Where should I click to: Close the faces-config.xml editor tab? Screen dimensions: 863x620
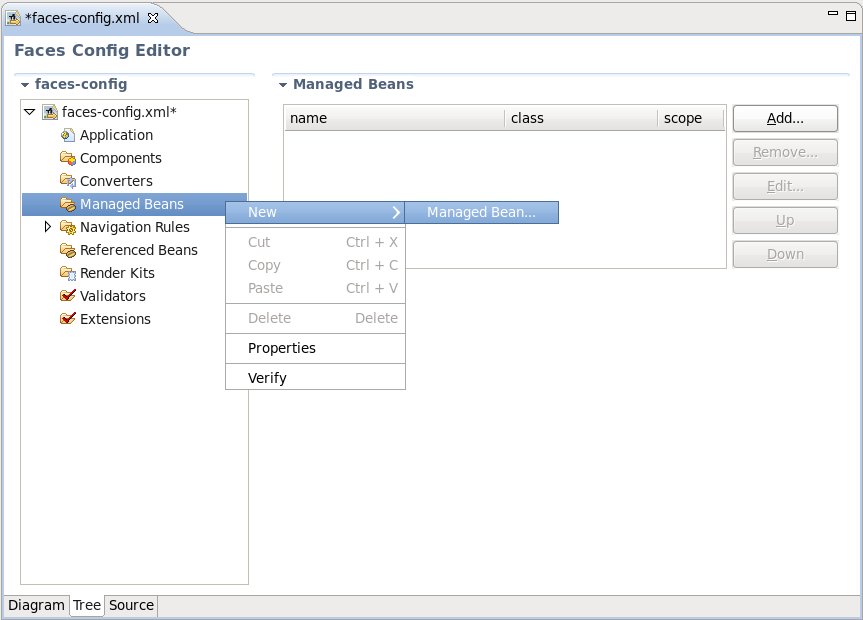tap(153, 18)
